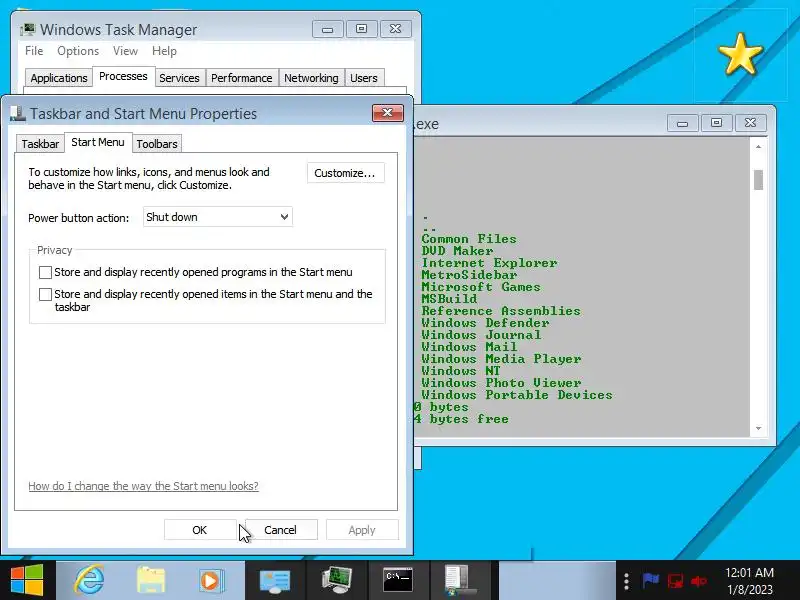Open Task Manager Options menu
This screenshot has height=600, width=800.
pyautogui.click(x=78, y=51)
